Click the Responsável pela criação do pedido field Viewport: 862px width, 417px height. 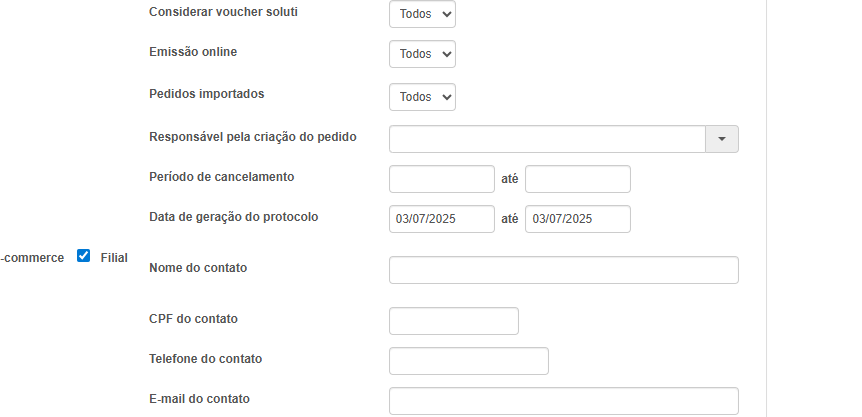(547, 139)
